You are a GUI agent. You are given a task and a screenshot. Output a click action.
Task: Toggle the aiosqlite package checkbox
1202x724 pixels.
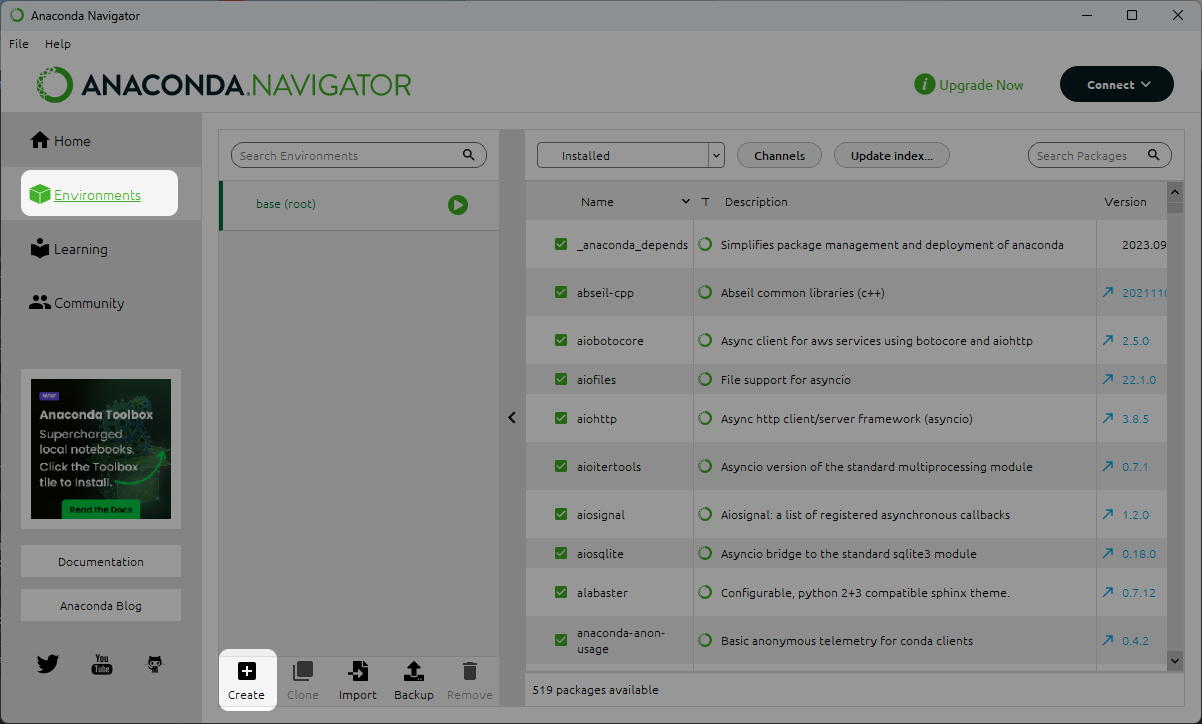pyautogui.click(x=561, y=554)
